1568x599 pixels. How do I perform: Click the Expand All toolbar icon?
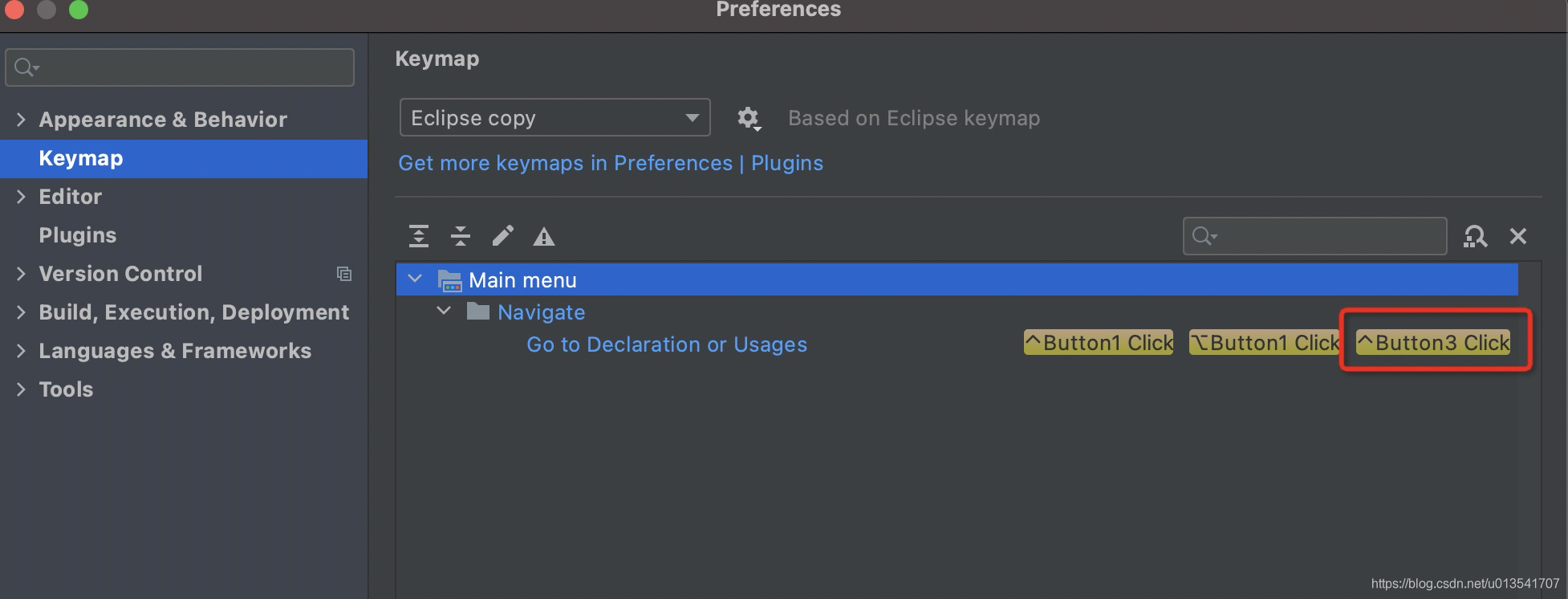419,236
